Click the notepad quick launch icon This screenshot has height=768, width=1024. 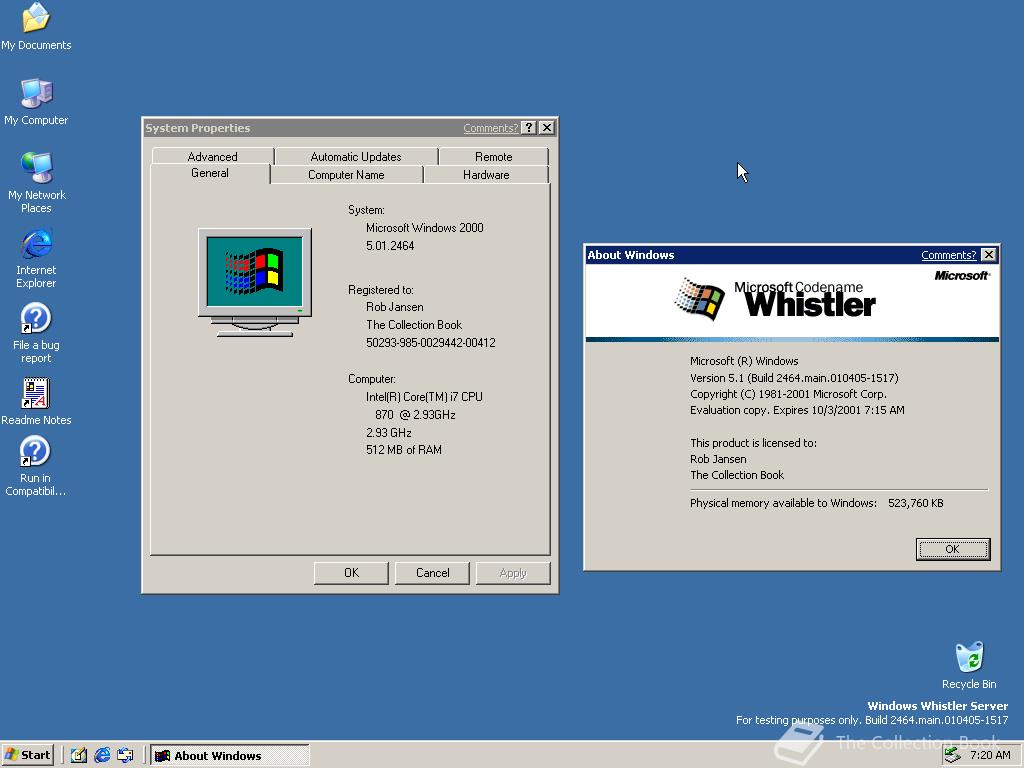(78, 755)
